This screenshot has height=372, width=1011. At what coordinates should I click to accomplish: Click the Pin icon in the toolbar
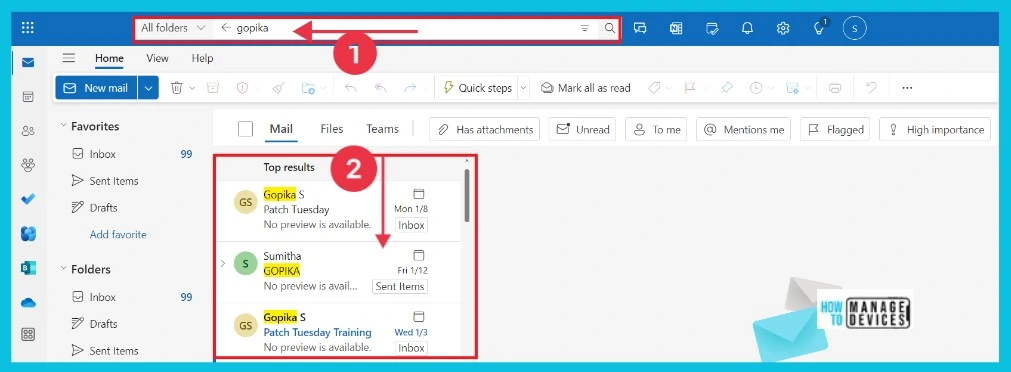726,88
